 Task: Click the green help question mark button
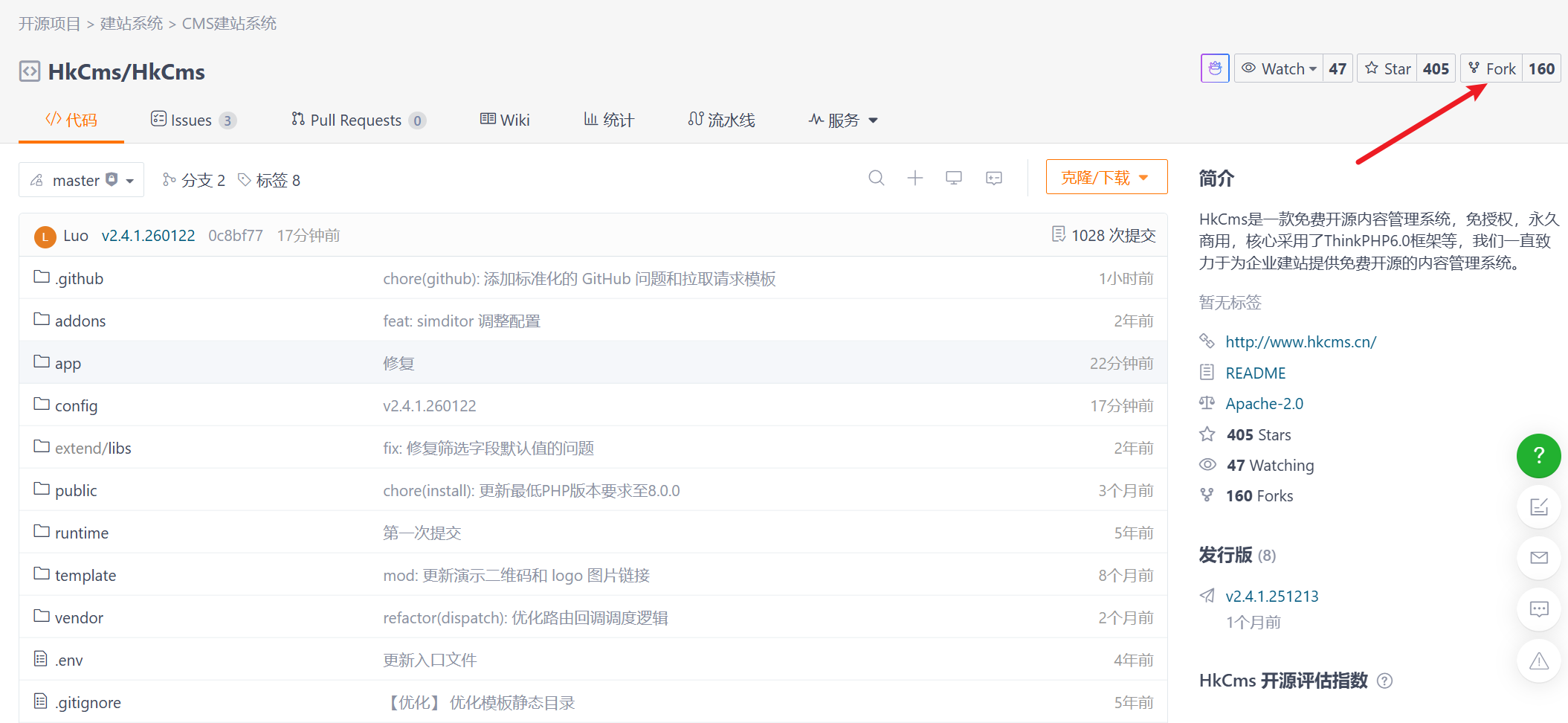[1538, 456]
